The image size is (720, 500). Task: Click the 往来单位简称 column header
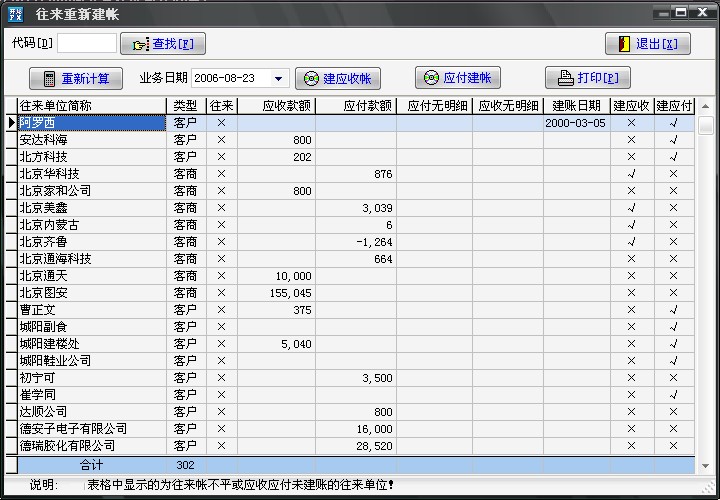pos(92,106)
